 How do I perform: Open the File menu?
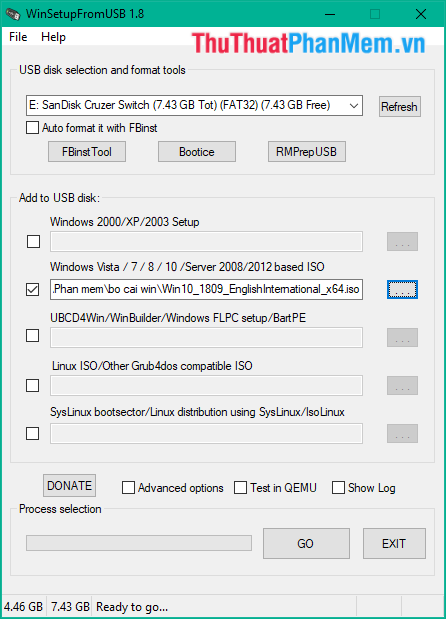(18, 37)
